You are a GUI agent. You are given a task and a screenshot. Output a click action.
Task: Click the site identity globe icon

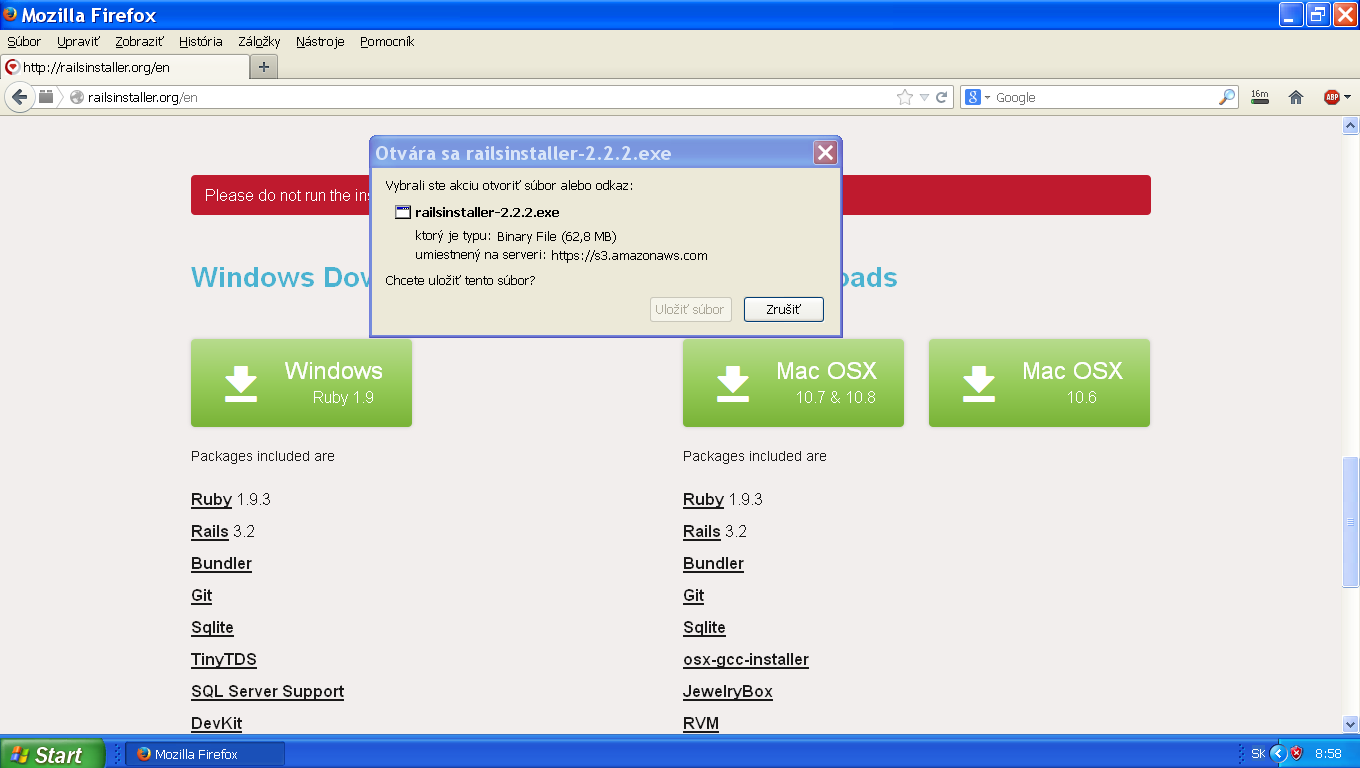(x=77, y=97)
